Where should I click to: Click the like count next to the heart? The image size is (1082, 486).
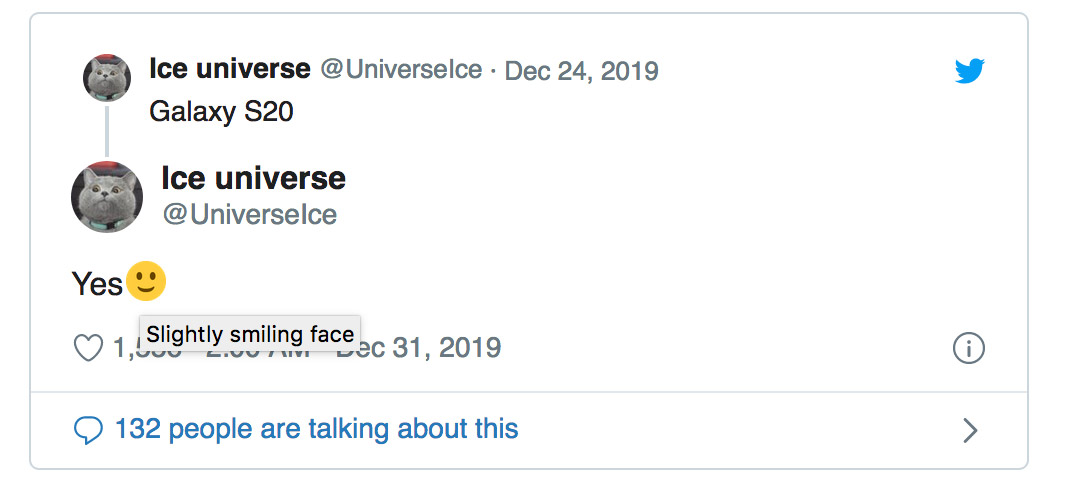(125, 349)
